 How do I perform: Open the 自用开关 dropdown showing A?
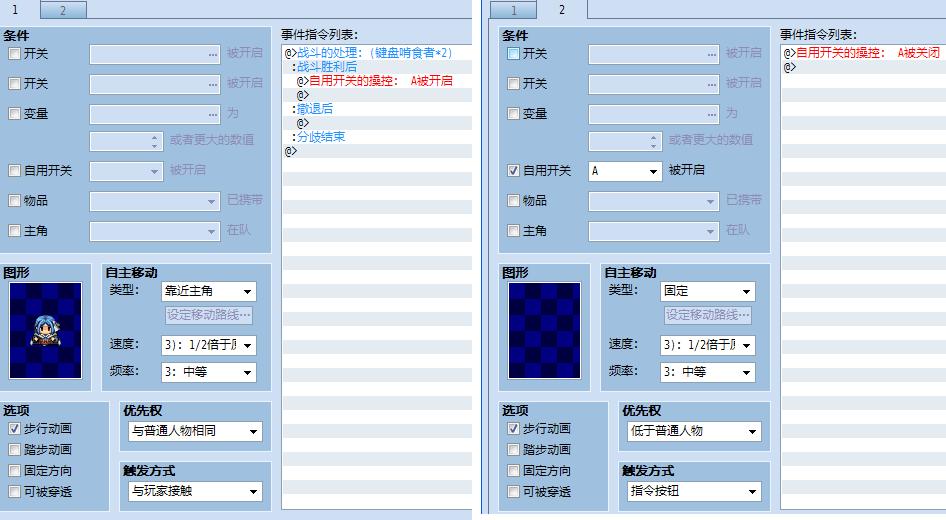coord(625,171)
